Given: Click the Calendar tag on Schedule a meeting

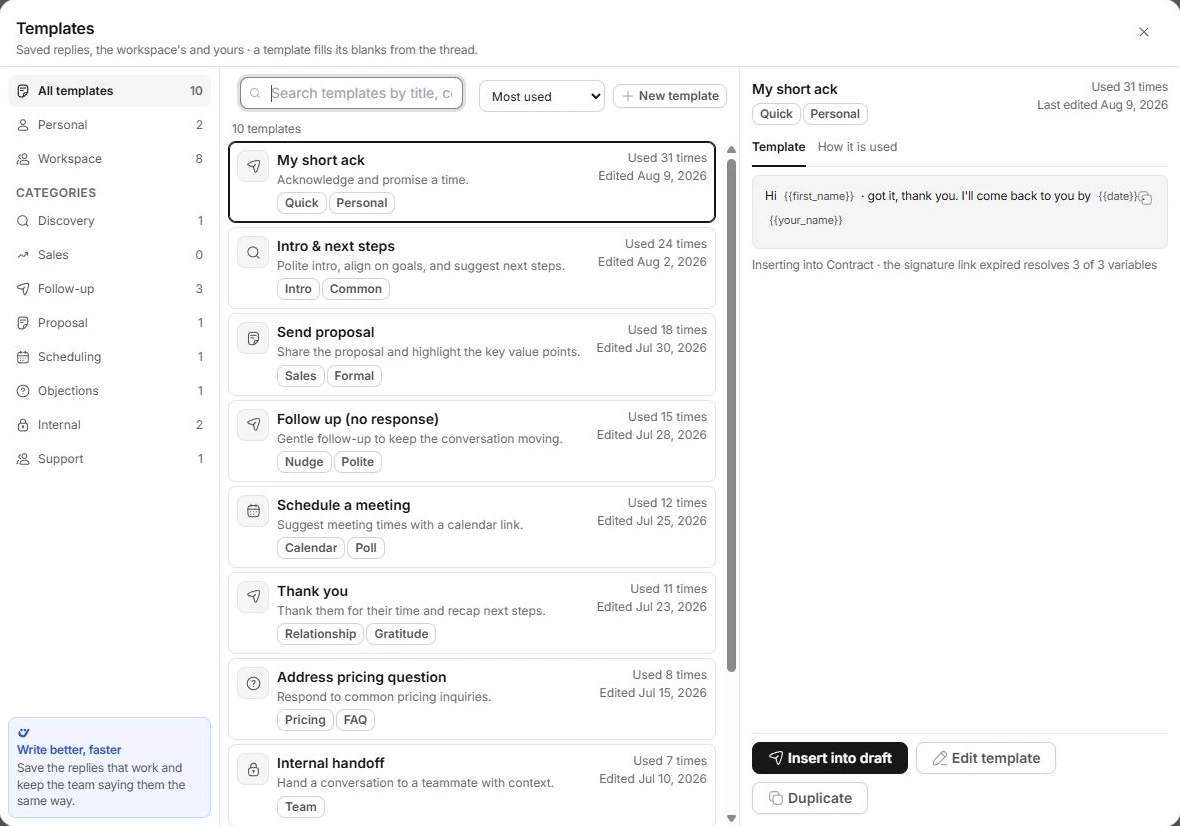Looking at the screenshot, I should pos(311,548).
